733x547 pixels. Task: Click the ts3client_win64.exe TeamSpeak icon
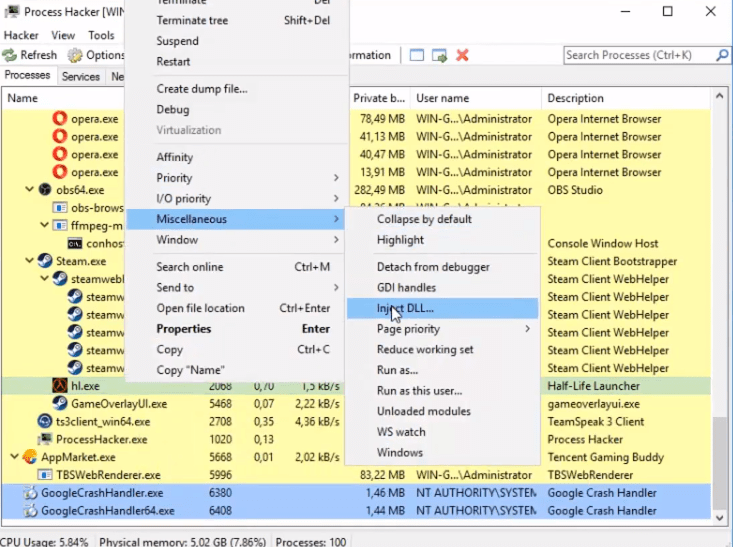click(45, 422)
